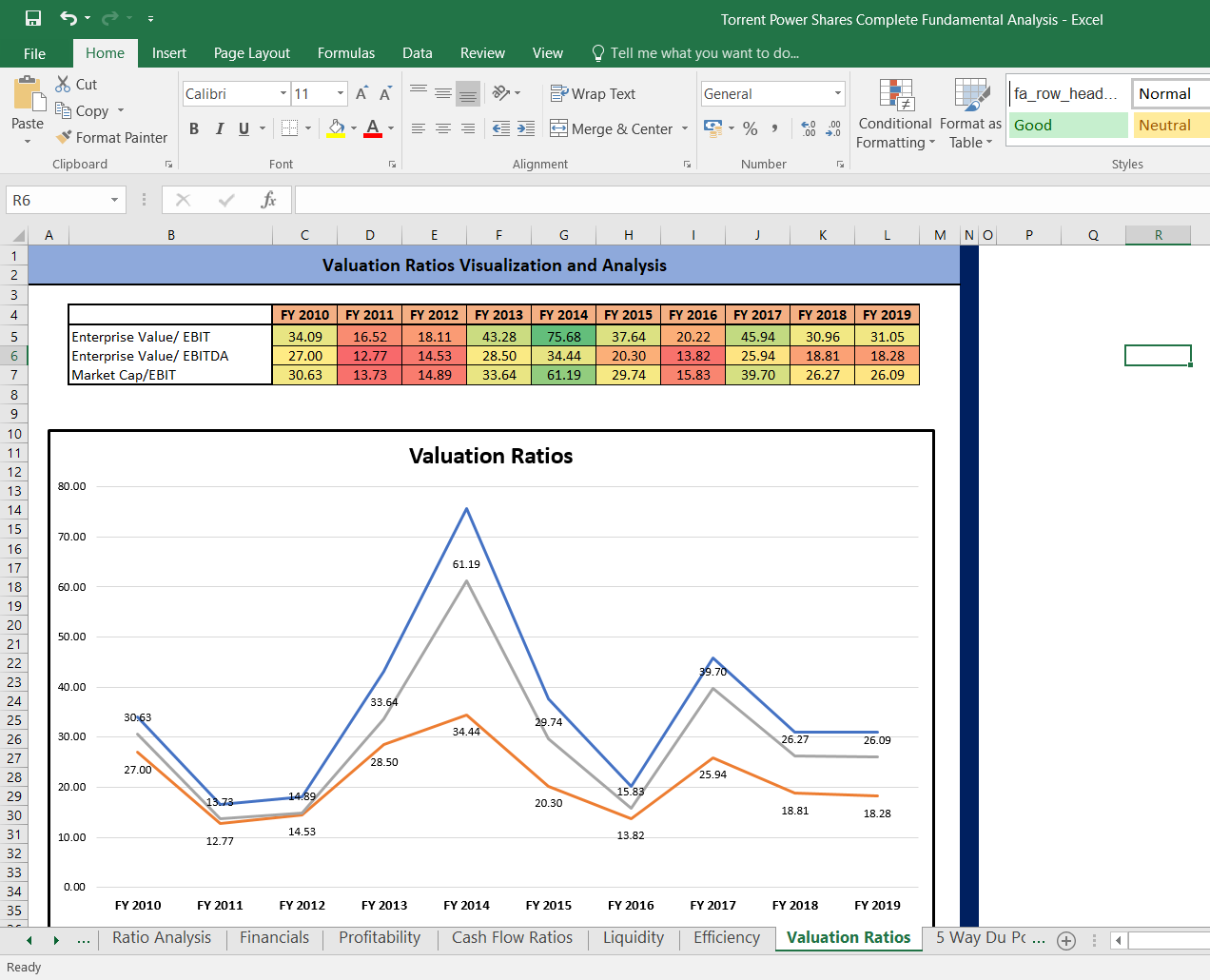This screenshot has width=1210, height=980.
Task: Toggle Bold formatting
Action: pos(194,128)
